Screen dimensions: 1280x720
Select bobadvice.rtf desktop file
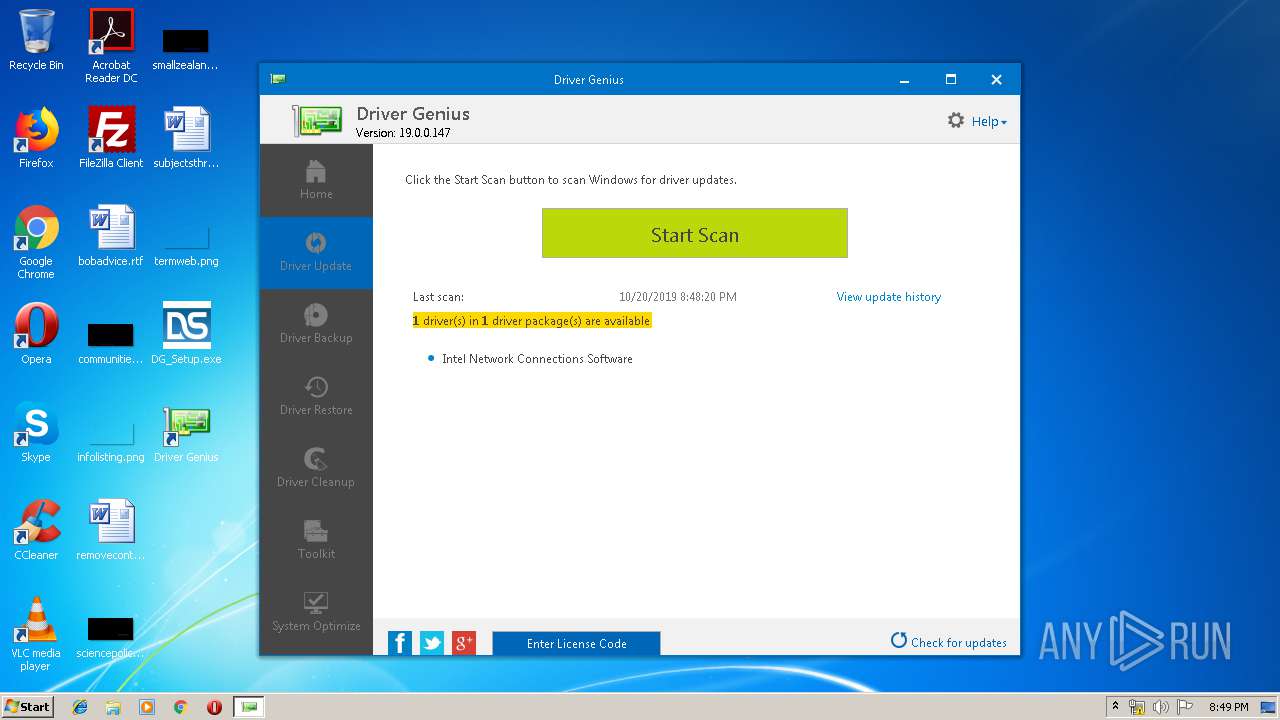[111, 236]
